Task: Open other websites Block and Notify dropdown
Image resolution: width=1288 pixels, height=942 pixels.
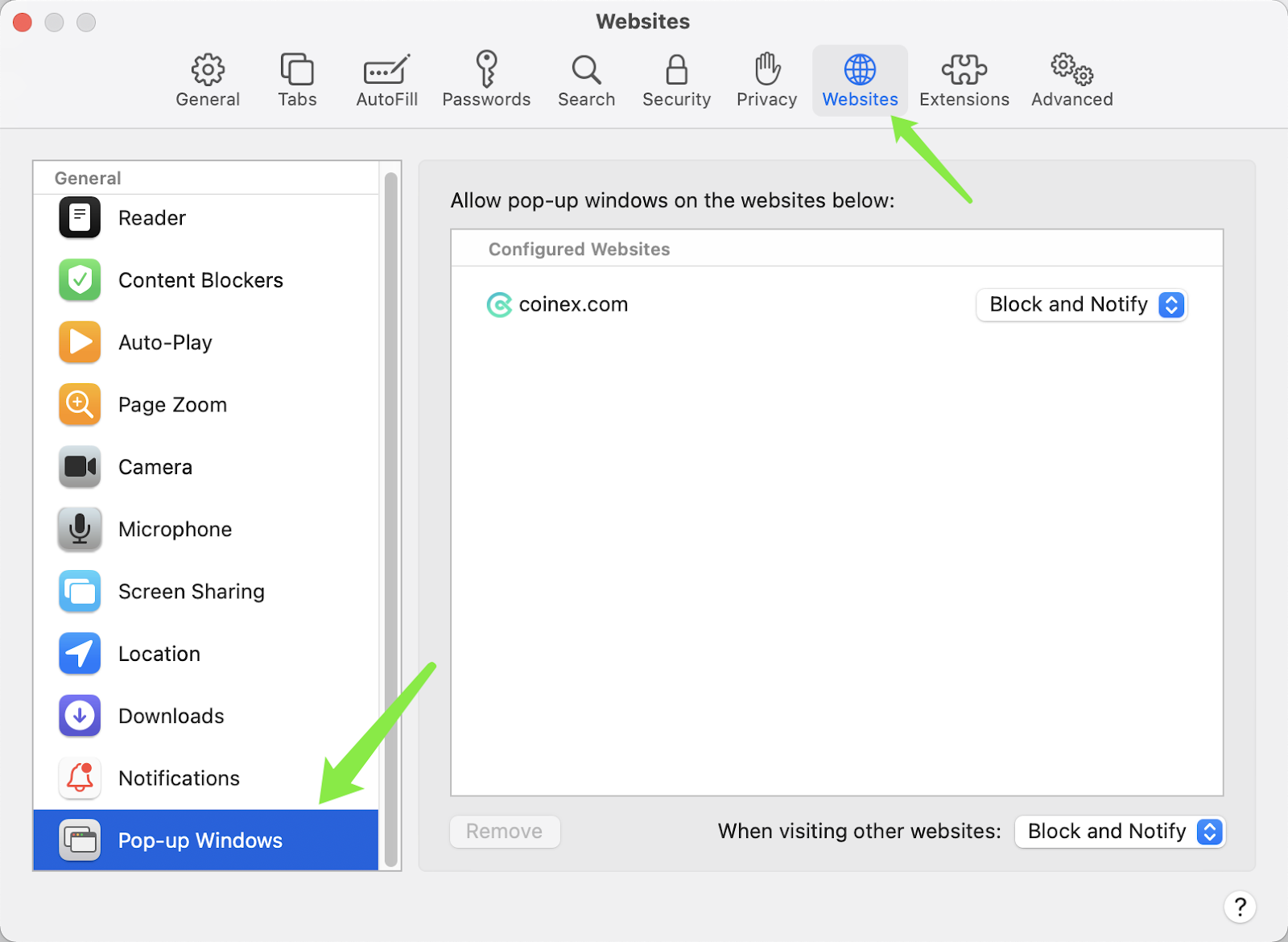Action: click(1120, 832)
